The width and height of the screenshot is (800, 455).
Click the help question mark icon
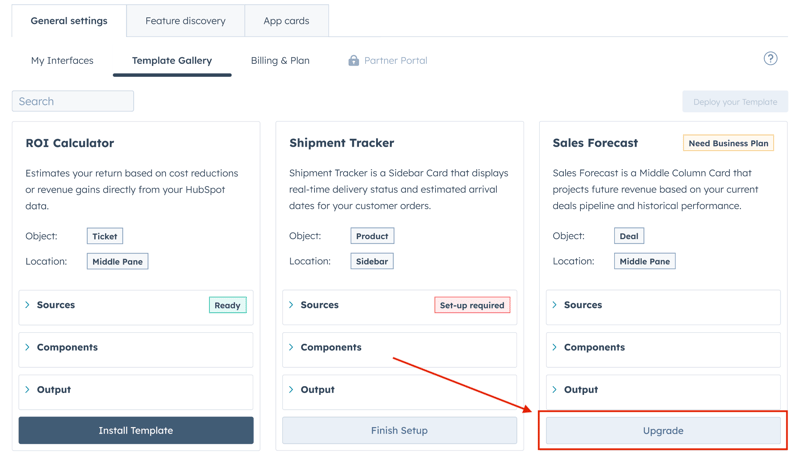[x=770, y=59]
